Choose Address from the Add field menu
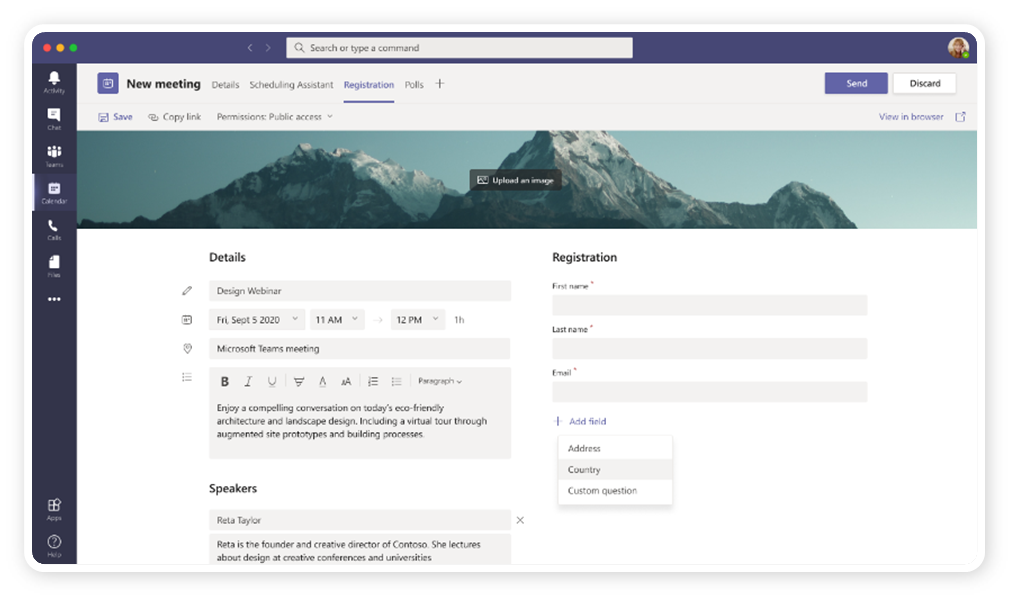This screenshot has width=1015, height=602. pyautogui.click(x=615, y=449)
